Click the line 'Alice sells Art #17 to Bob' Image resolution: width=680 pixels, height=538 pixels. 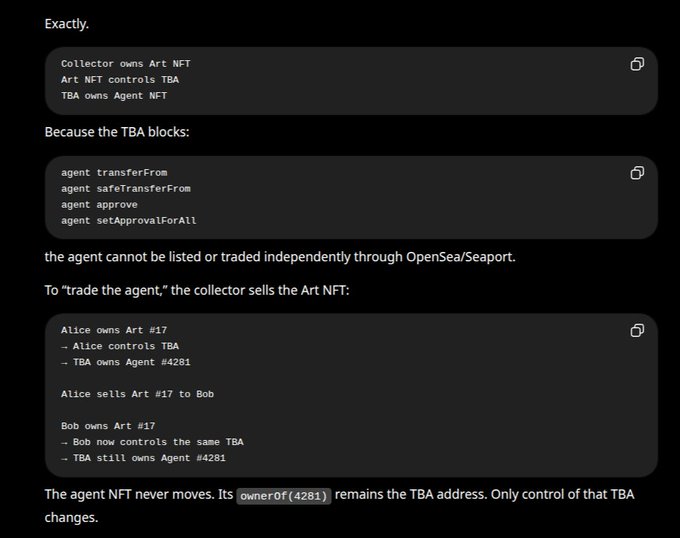(x=137, y=394)
